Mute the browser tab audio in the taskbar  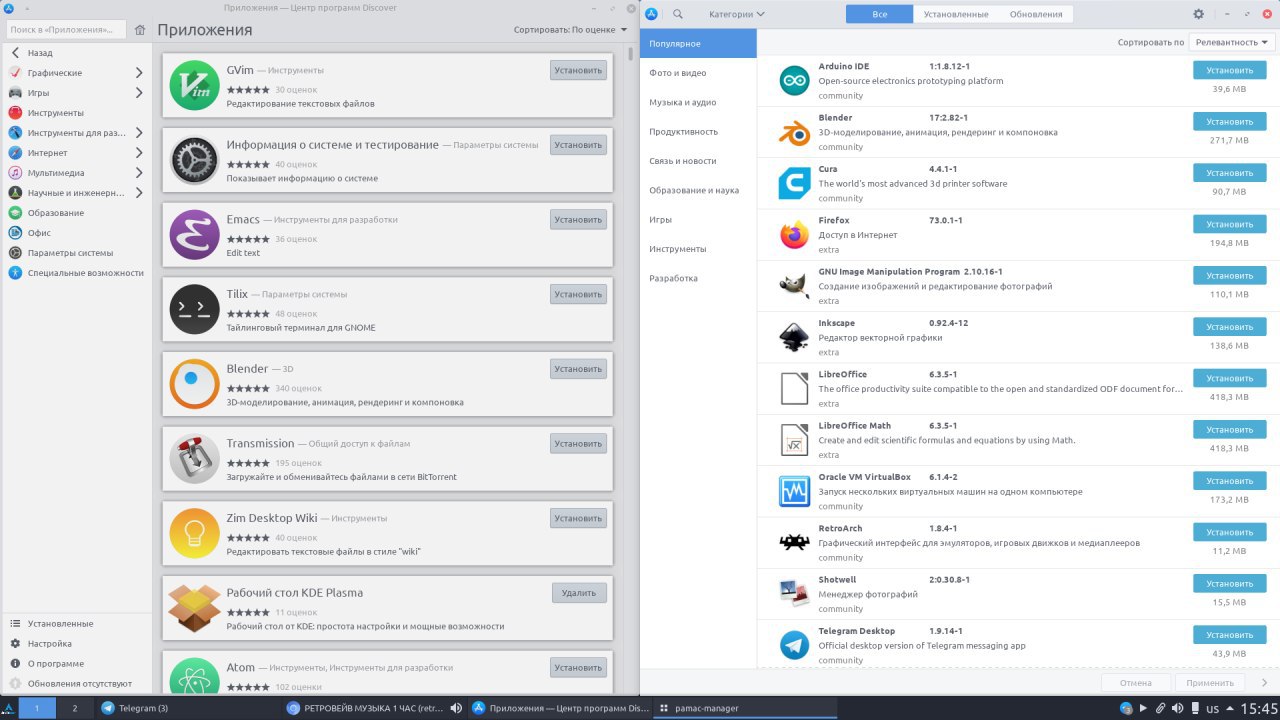pos(456,708)
